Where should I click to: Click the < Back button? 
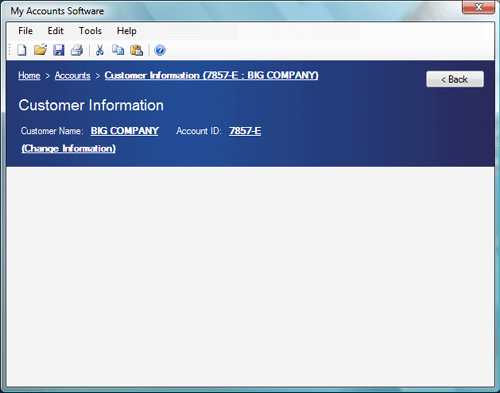click(455, 79)
